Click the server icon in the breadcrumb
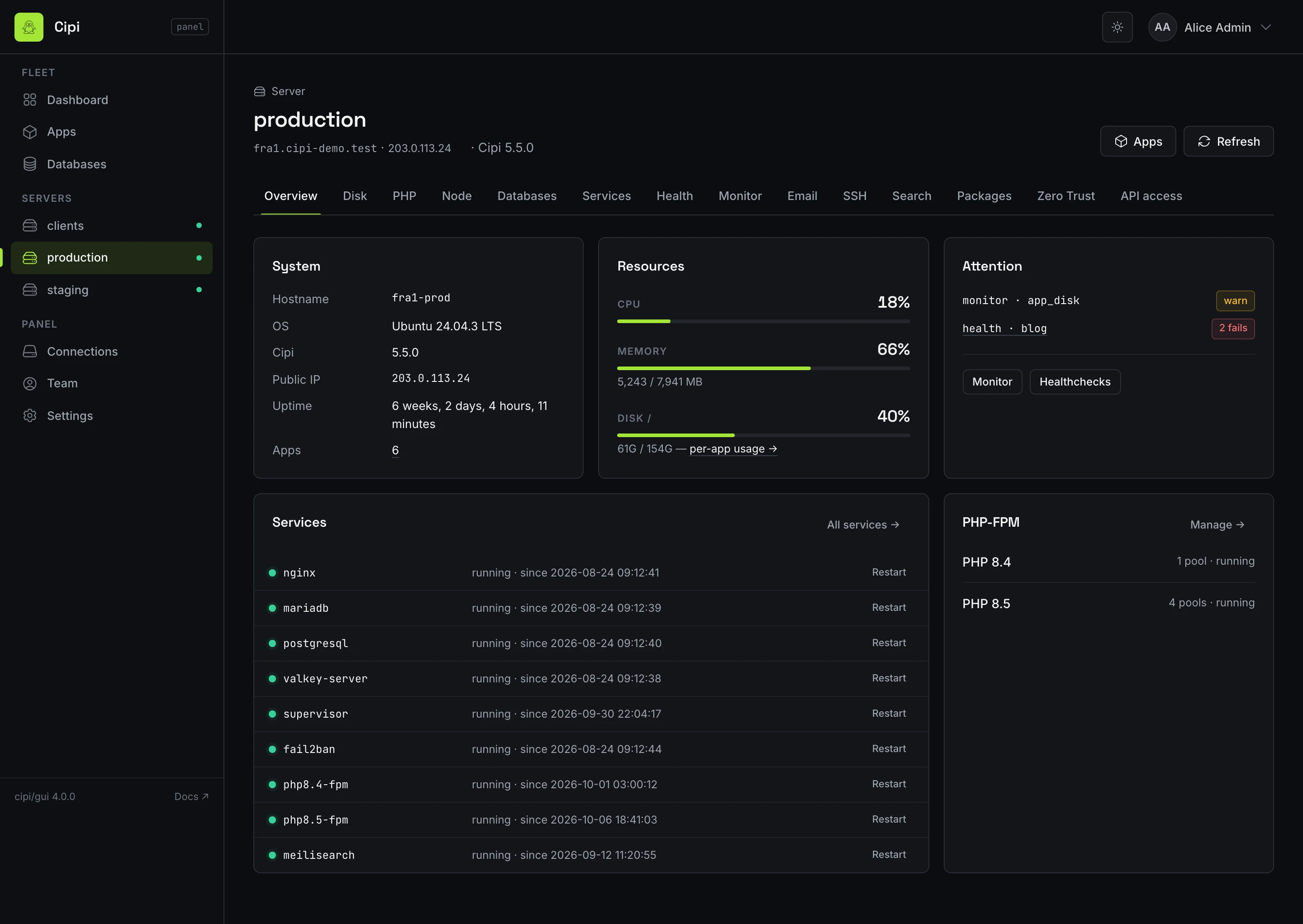1303x924 pixels. point(259,91)
